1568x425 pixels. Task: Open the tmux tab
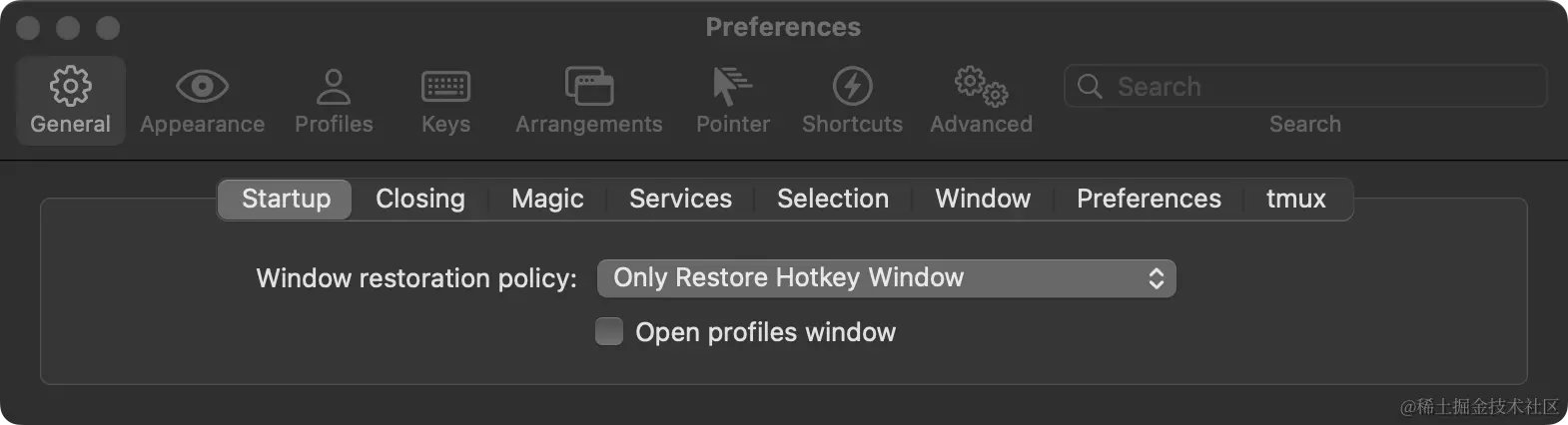(1296, 199)
